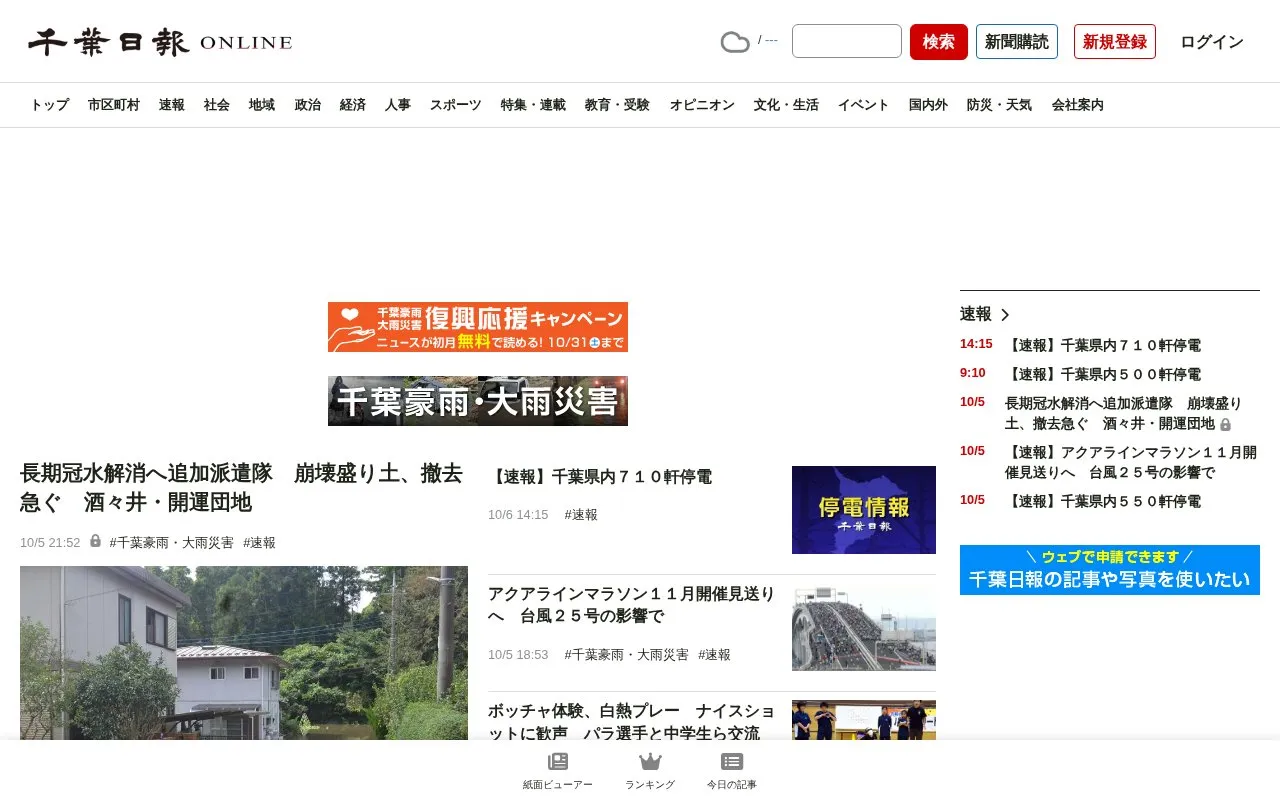Open 国内外 menu item

click(928, 105)
